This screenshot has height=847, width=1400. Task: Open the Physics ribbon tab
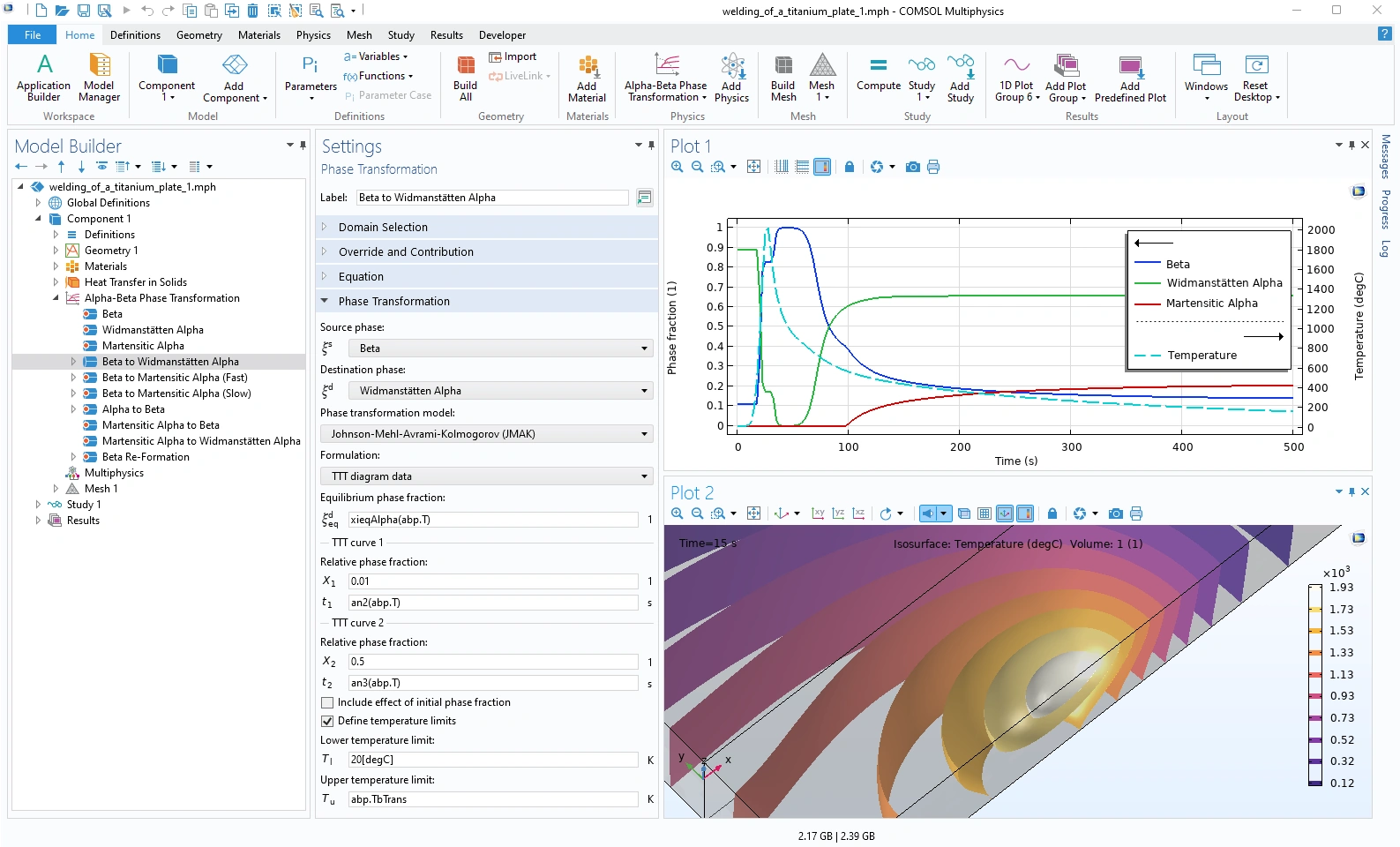coord(313,35)
